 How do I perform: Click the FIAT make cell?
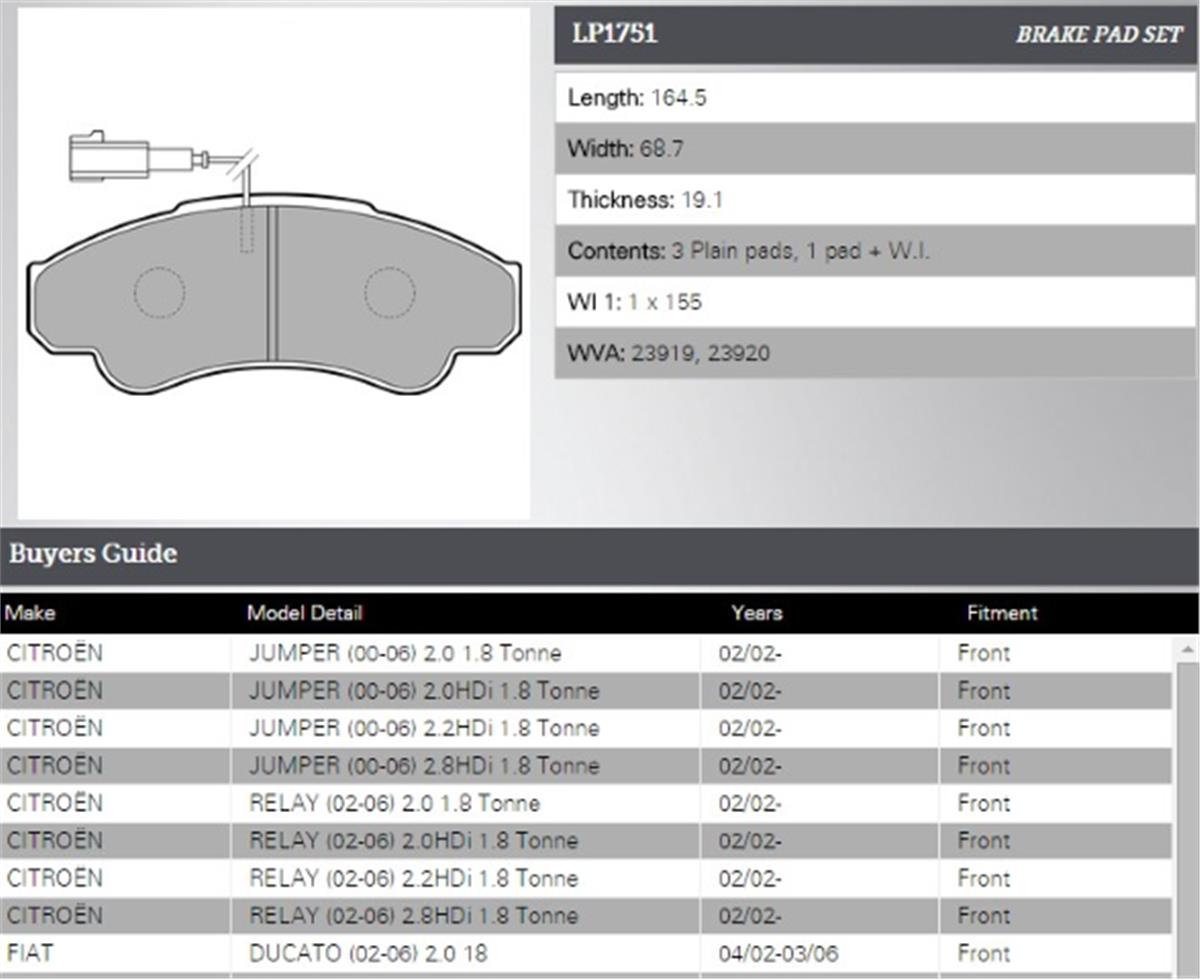pyautogui.click(x=115, y=954)
